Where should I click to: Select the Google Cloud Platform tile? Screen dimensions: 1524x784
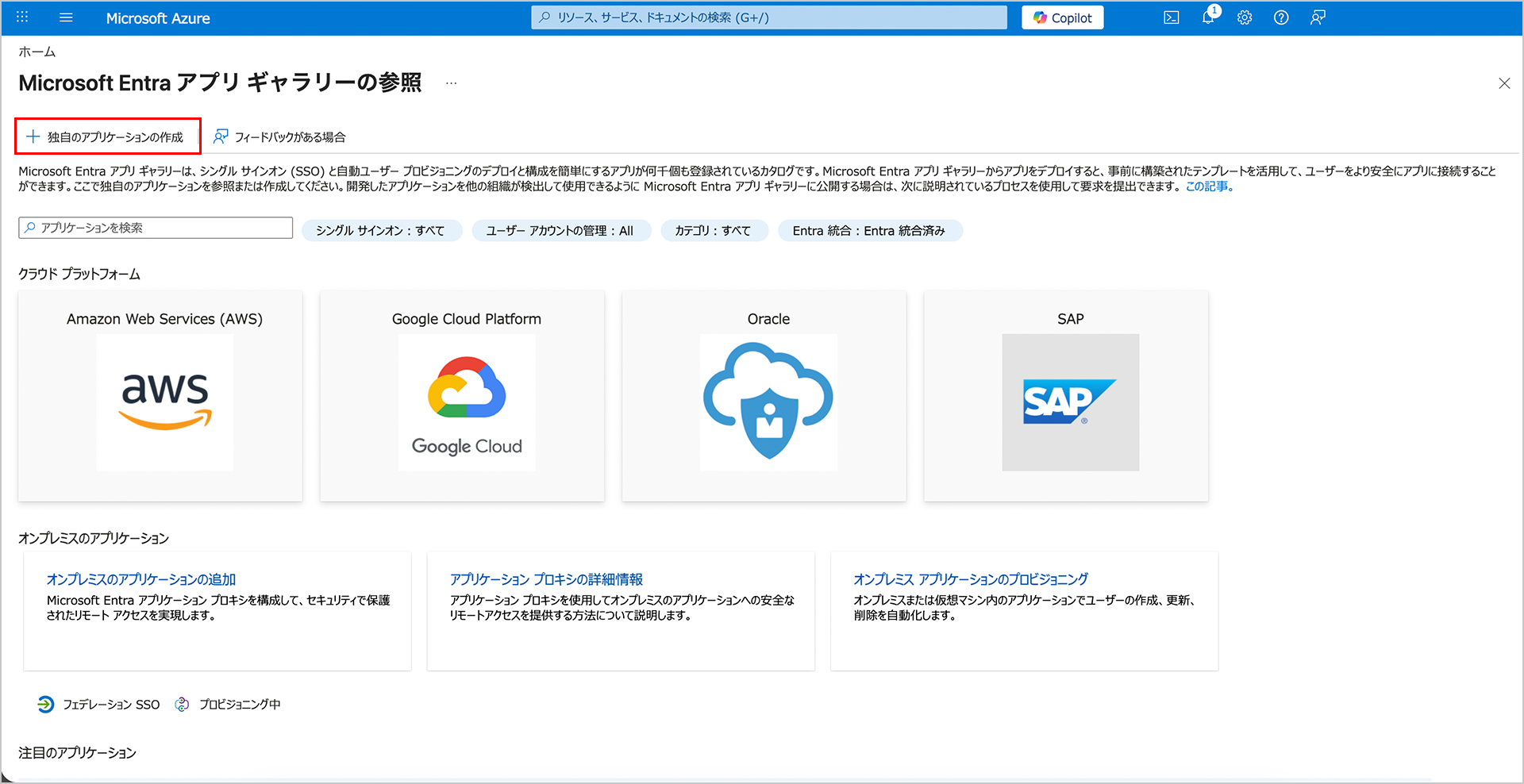coord(462,395)
